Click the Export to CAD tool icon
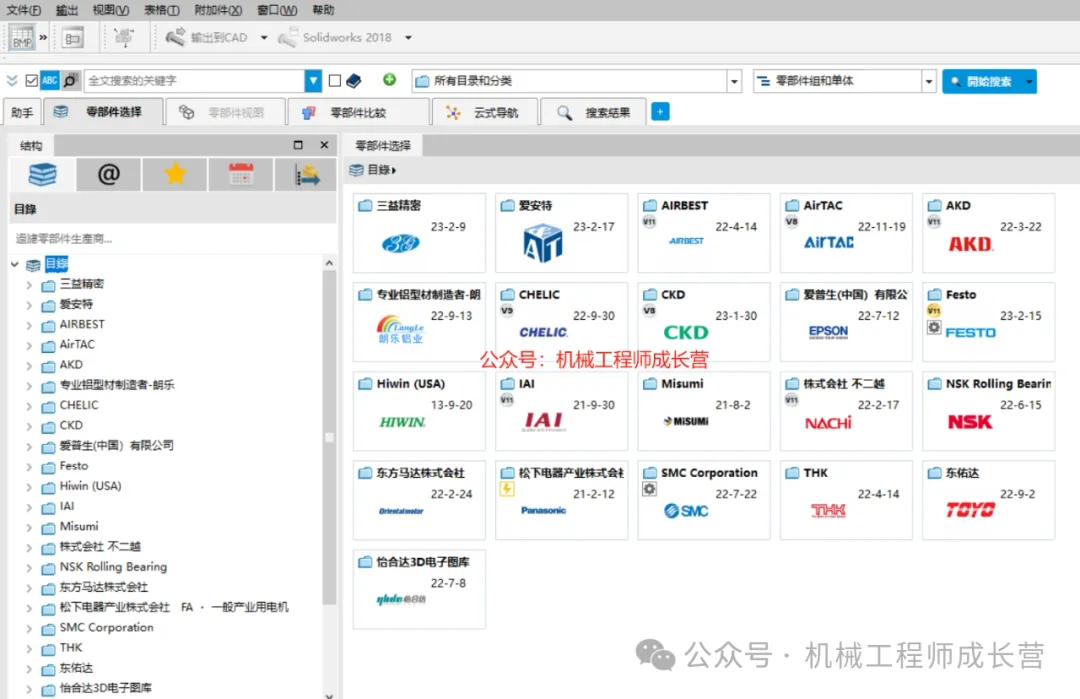This screenshot has width=1080, height=699. pos(176,37)
